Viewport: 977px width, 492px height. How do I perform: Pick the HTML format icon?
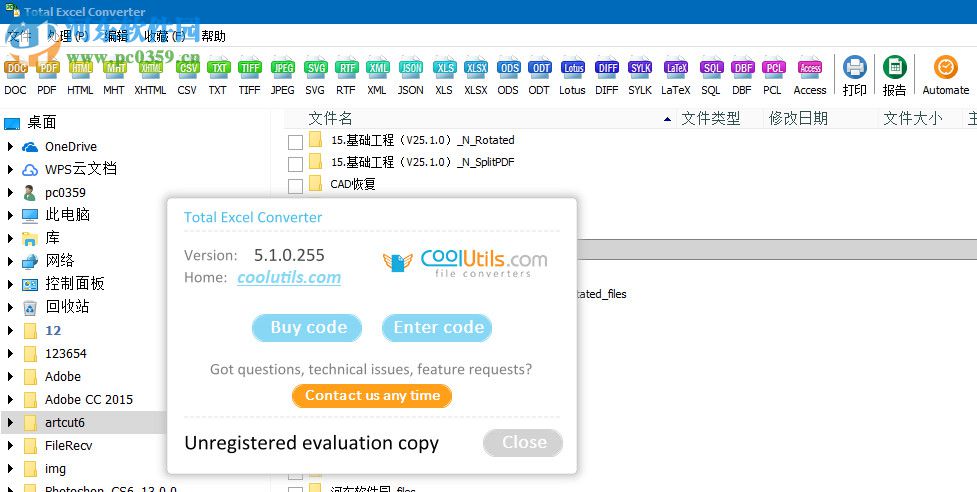click(80, 69)
